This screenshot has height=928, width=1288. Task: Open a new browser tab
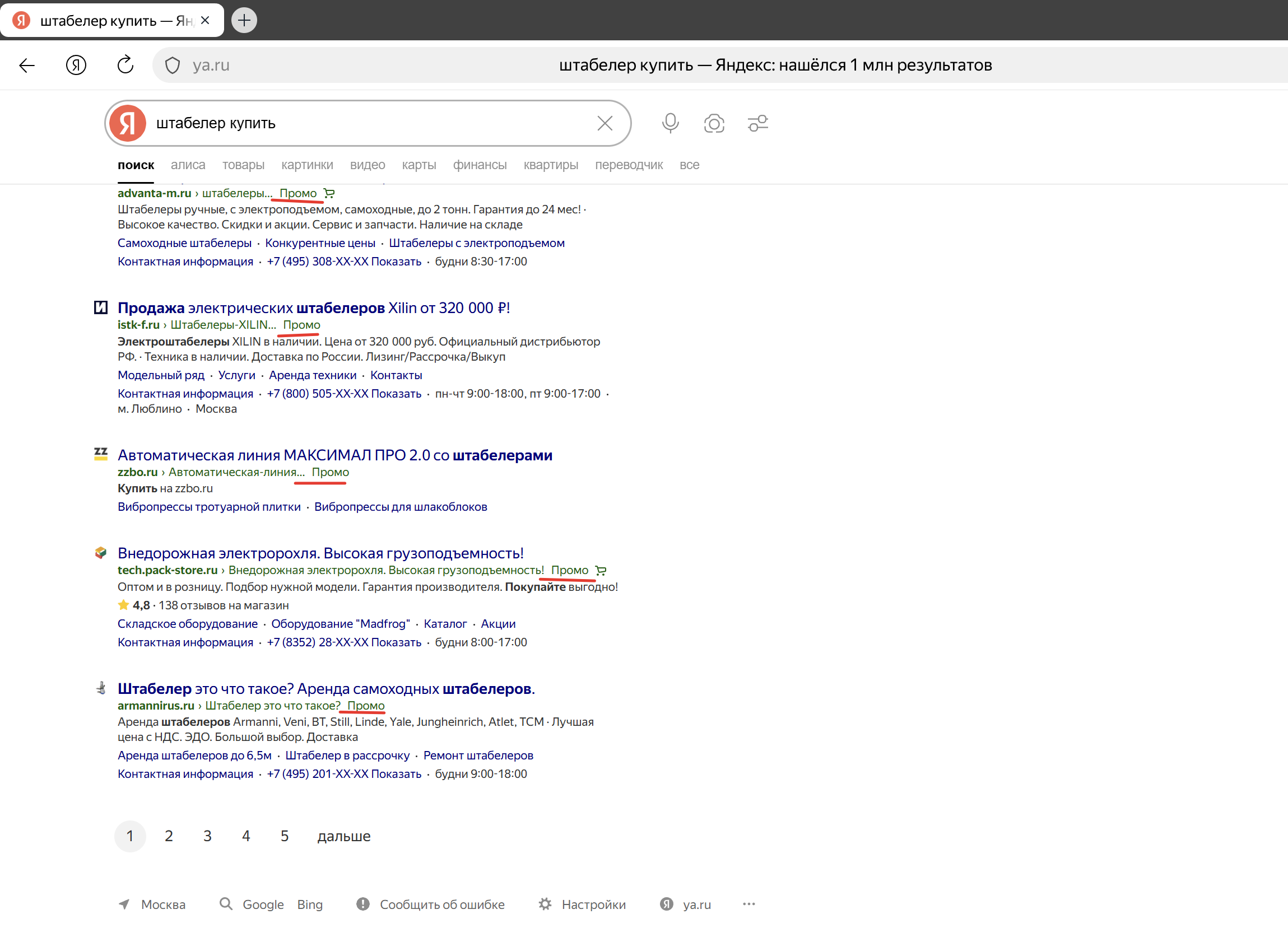pyautogui.click(x=244, y=20)
